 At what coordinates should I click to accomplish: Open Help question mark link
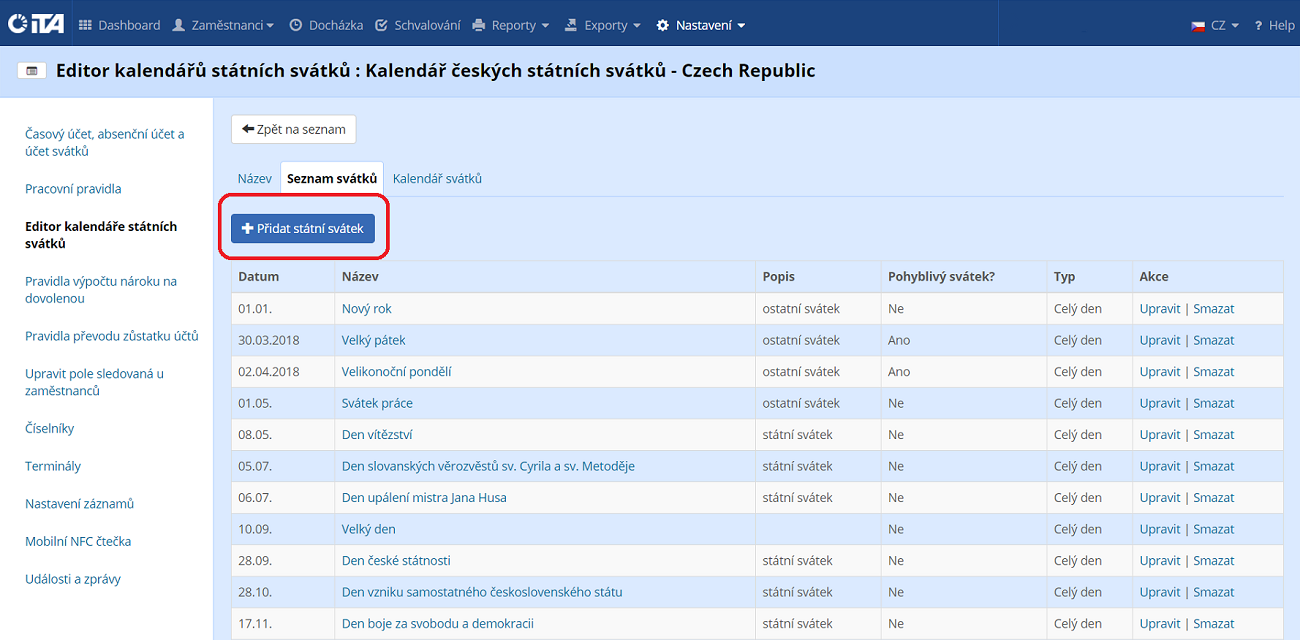1274,25
